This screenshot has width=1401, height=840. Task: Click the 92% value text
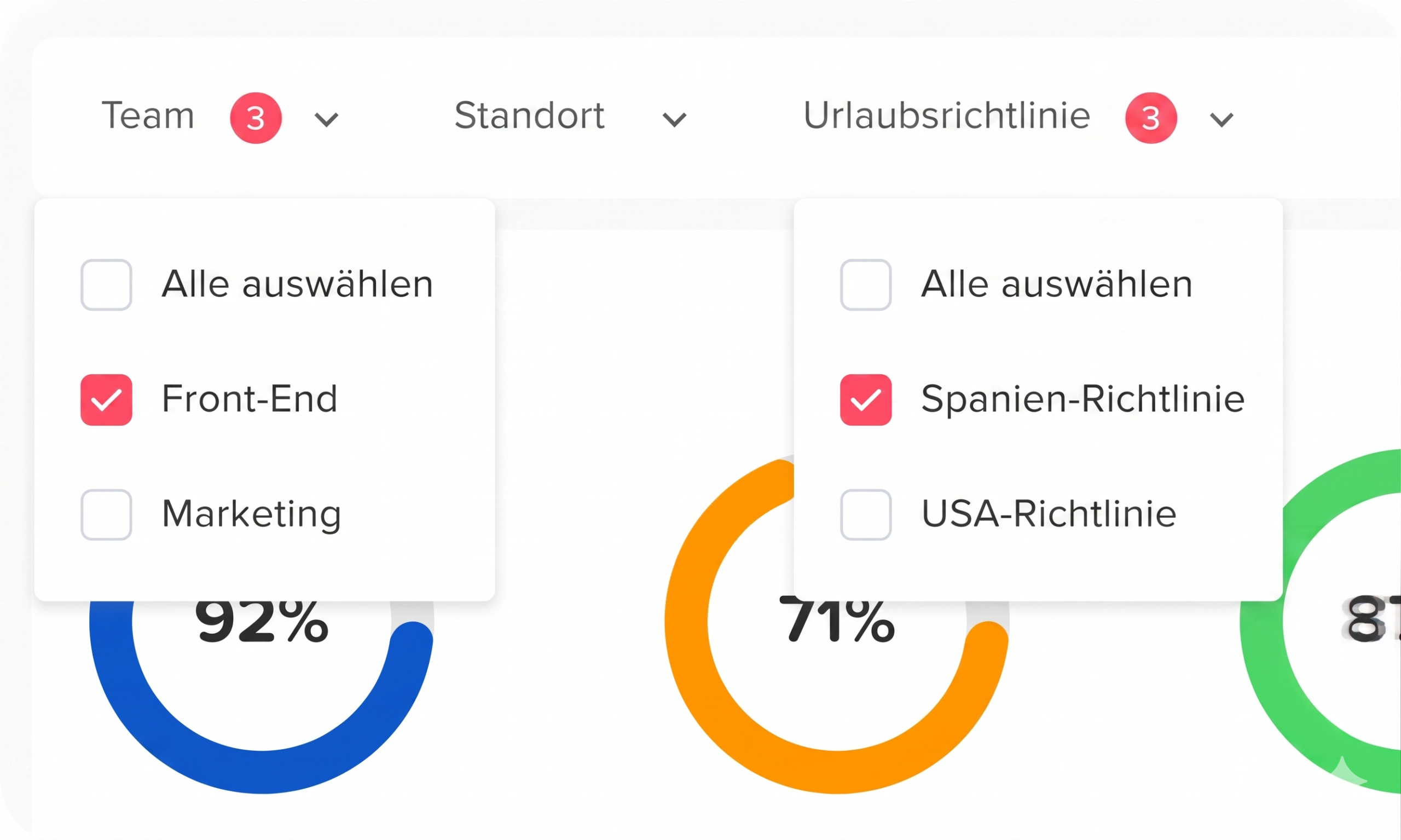click(262, 623)
